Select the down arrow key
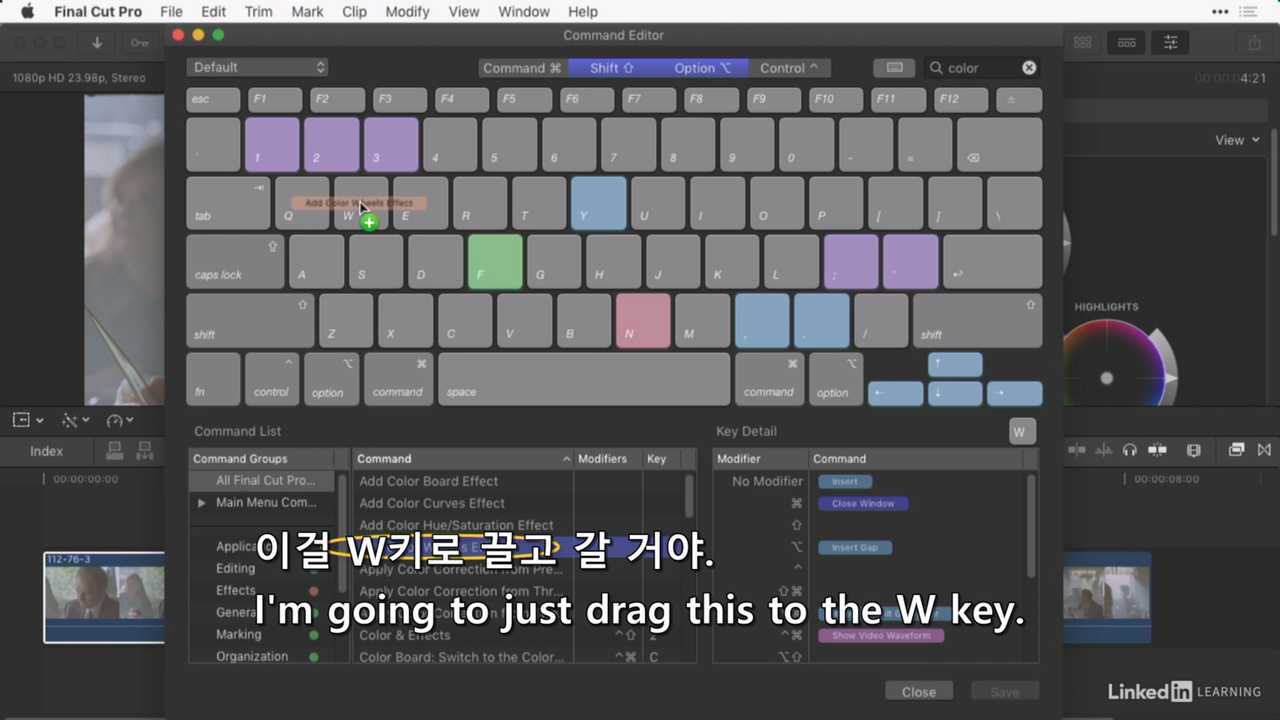This screenshot has height=720, width=1280. click(x=955, y=393)
